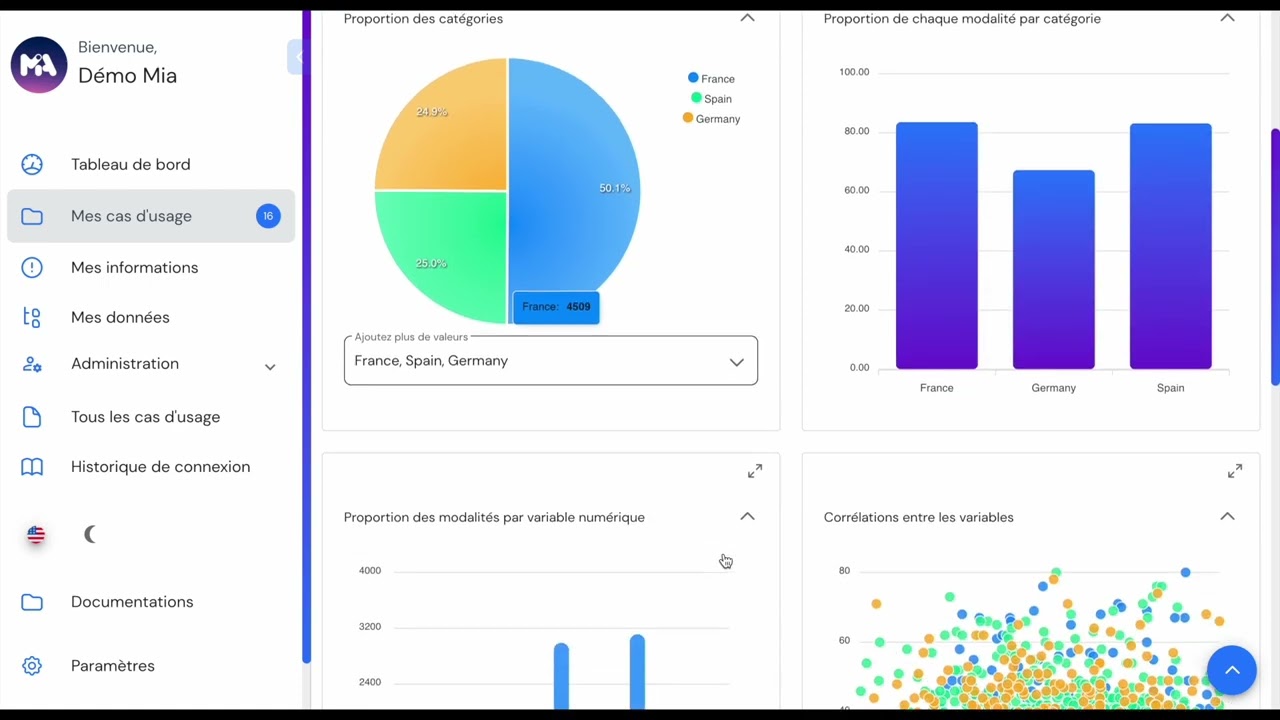The width and height of the screenshot is (1280, 720).
Task: Collapse Proportion des modalités par variable numérique panel
Action: pyautogui.click(x=747, y=517)
